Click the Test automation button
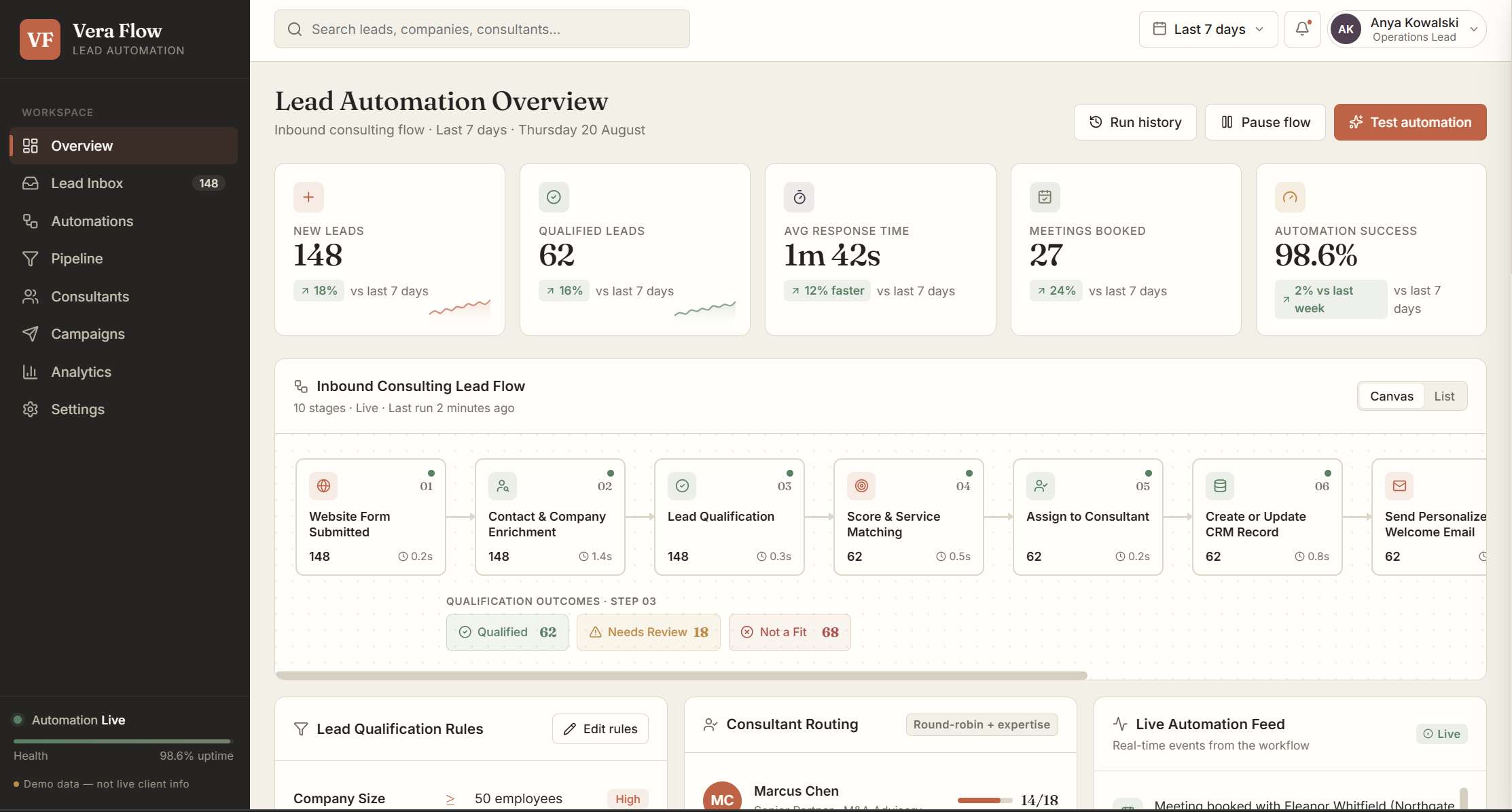The image size is (1512, 812). click(x=1410, y=122)
